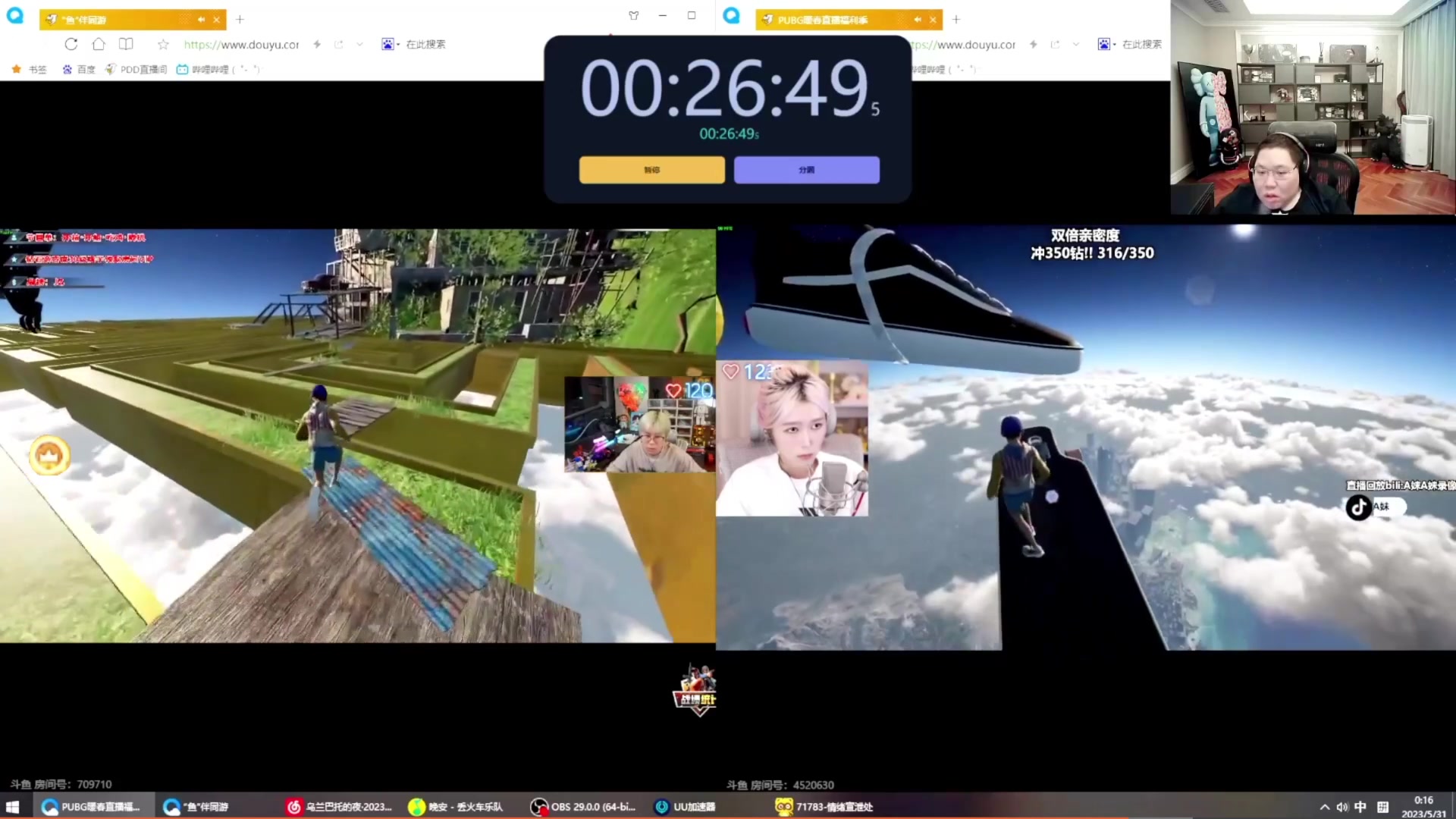The width and height of the screenshot is (1456, 819).
Task: Click the orange crown badge in left stream
Action: coord(50,456)
